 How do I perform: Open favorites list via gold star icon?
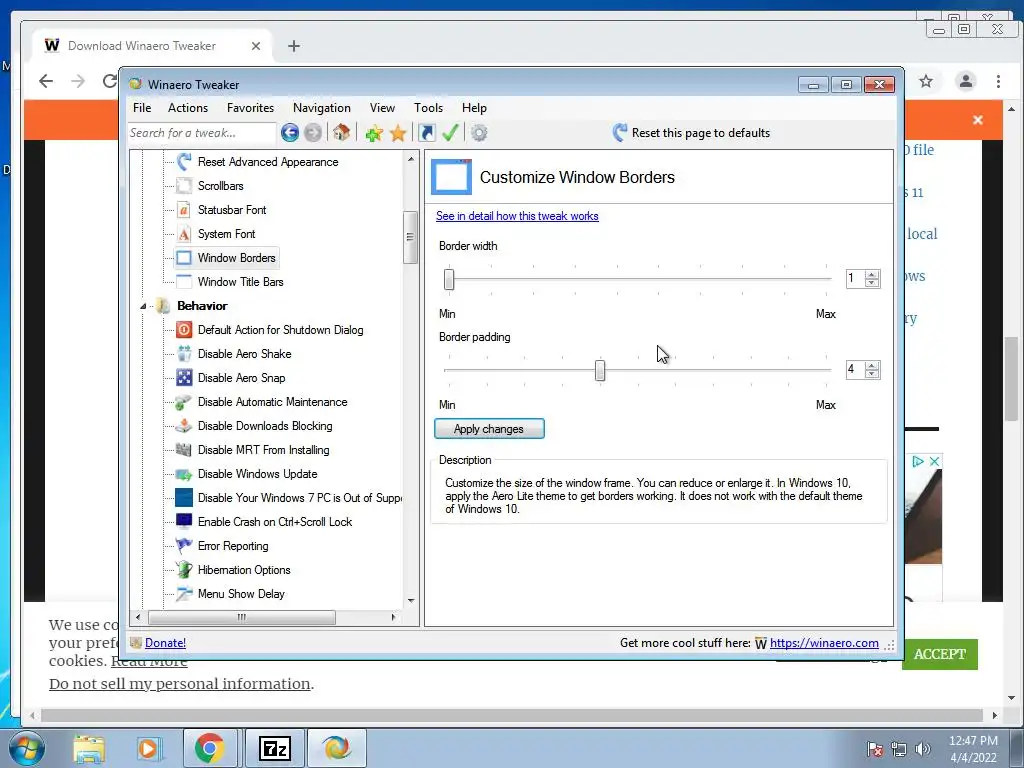click(x=398, y=133)
